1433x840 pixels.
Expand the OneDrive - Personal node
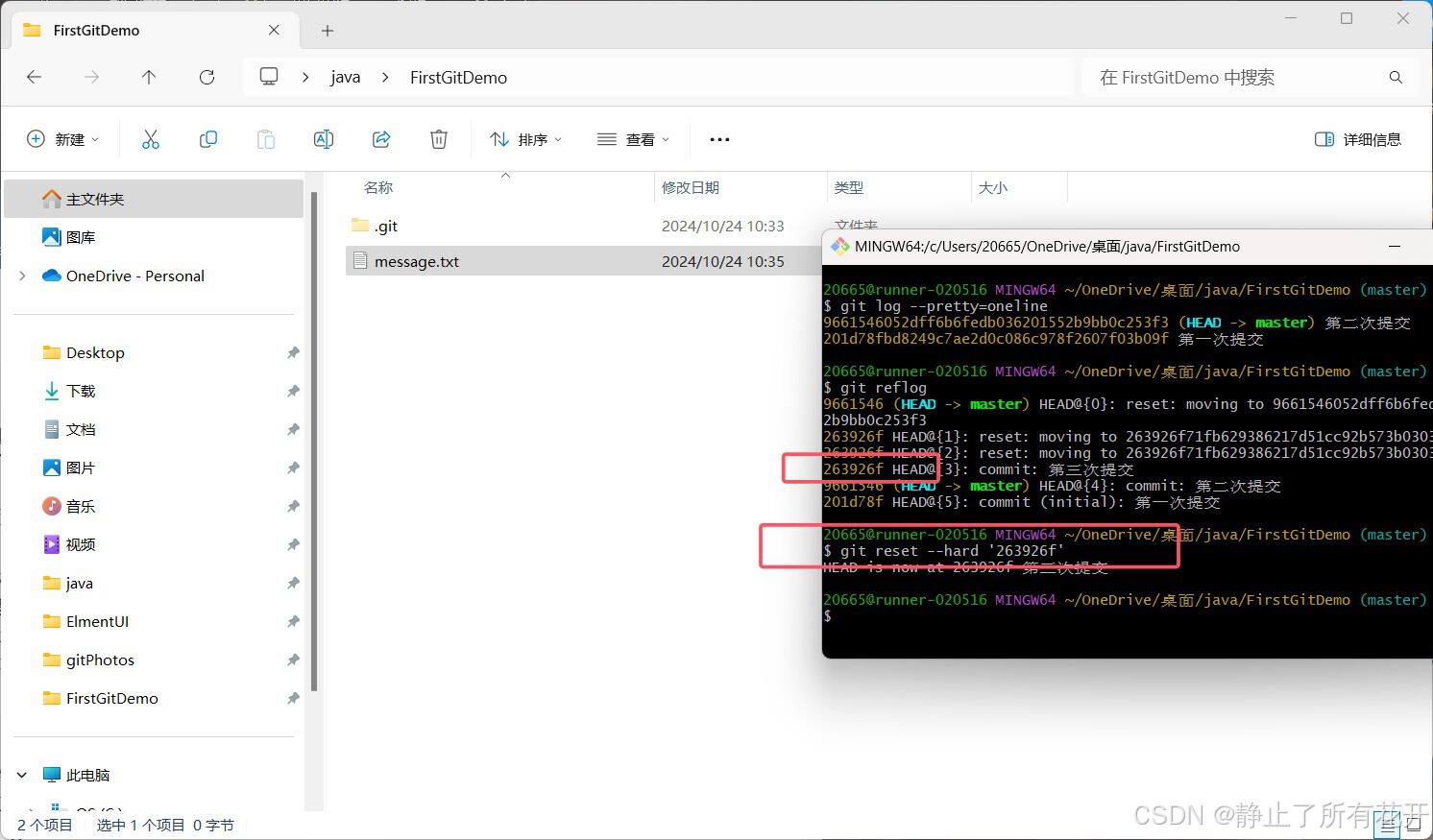pos(22,276)
